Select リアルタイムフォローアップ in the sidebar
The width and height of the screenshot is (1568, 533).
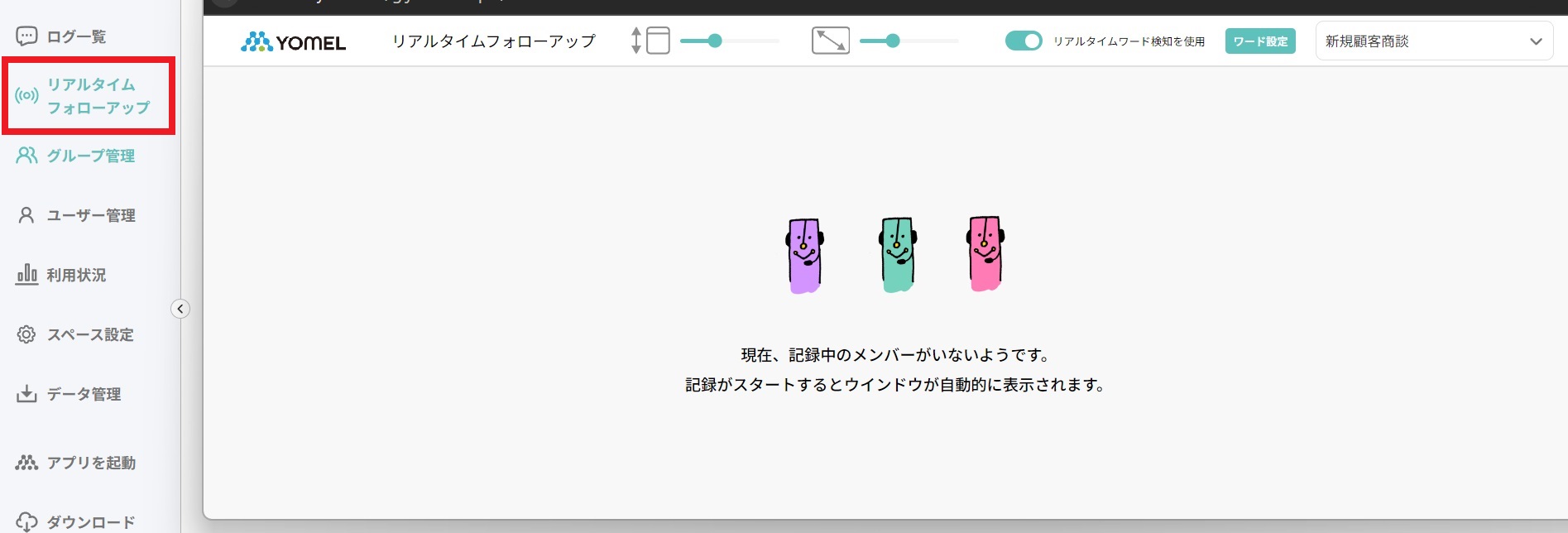[x=89, y=96]
